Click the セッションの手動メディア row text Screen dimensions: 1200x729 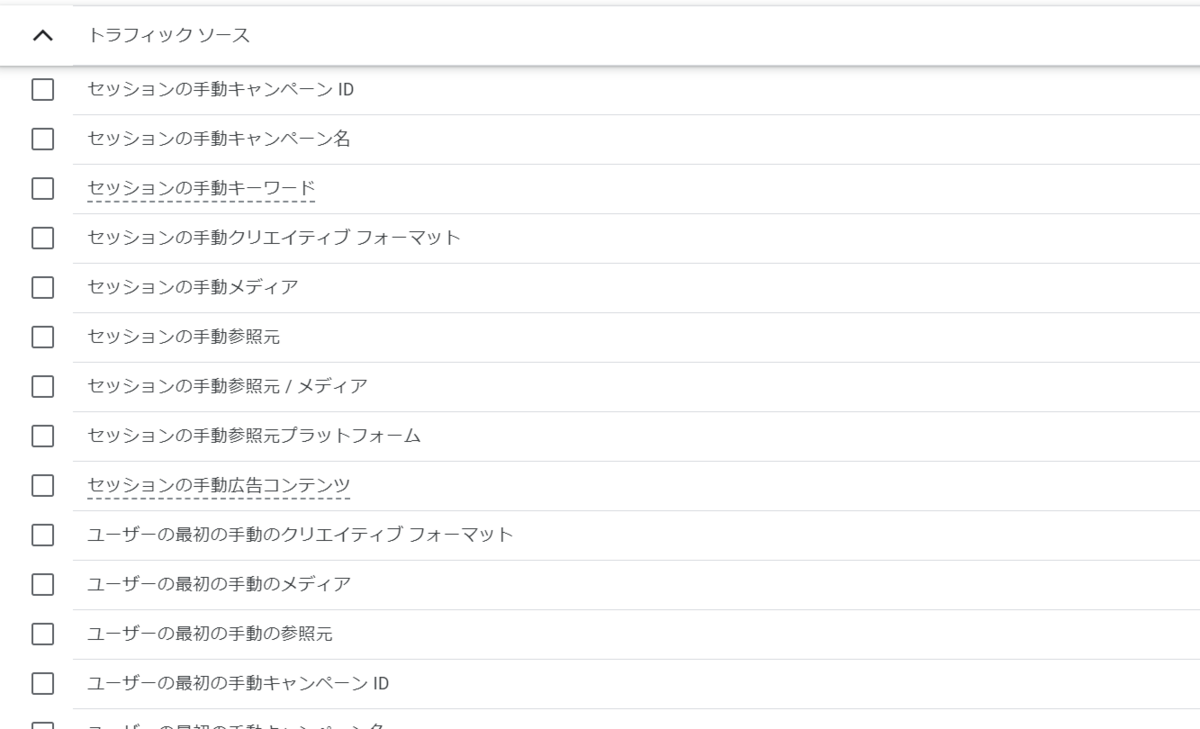click(193, 288)
